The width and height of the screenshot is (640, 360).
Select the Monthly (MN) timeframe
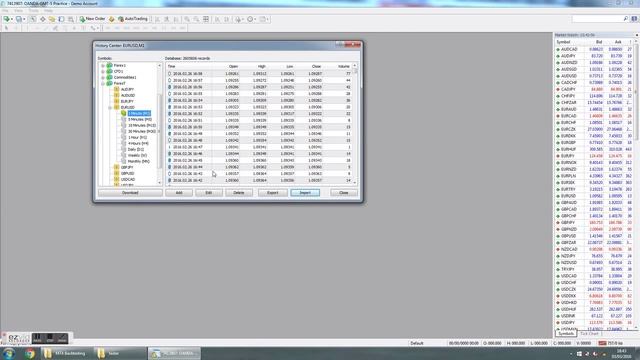139,161
